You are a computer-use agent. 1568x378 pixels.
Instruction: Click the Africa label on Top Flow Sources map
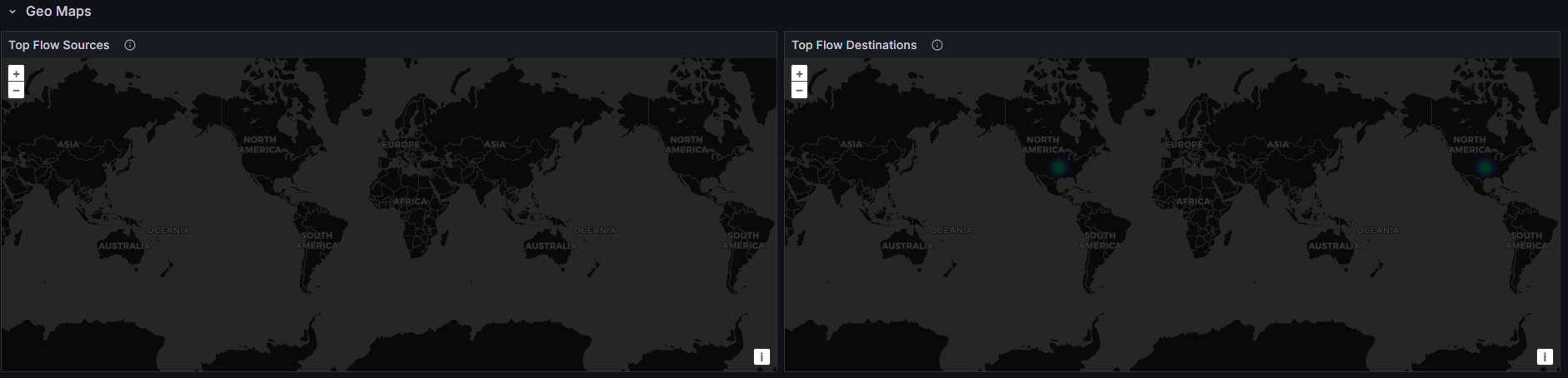[x=410, y=201]
